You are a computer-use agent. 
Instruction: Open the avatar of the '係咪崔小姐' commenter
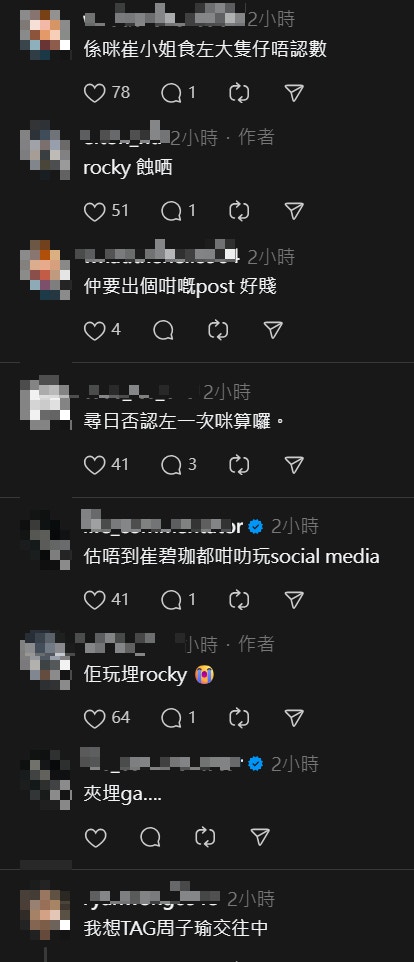coord(45,35)
